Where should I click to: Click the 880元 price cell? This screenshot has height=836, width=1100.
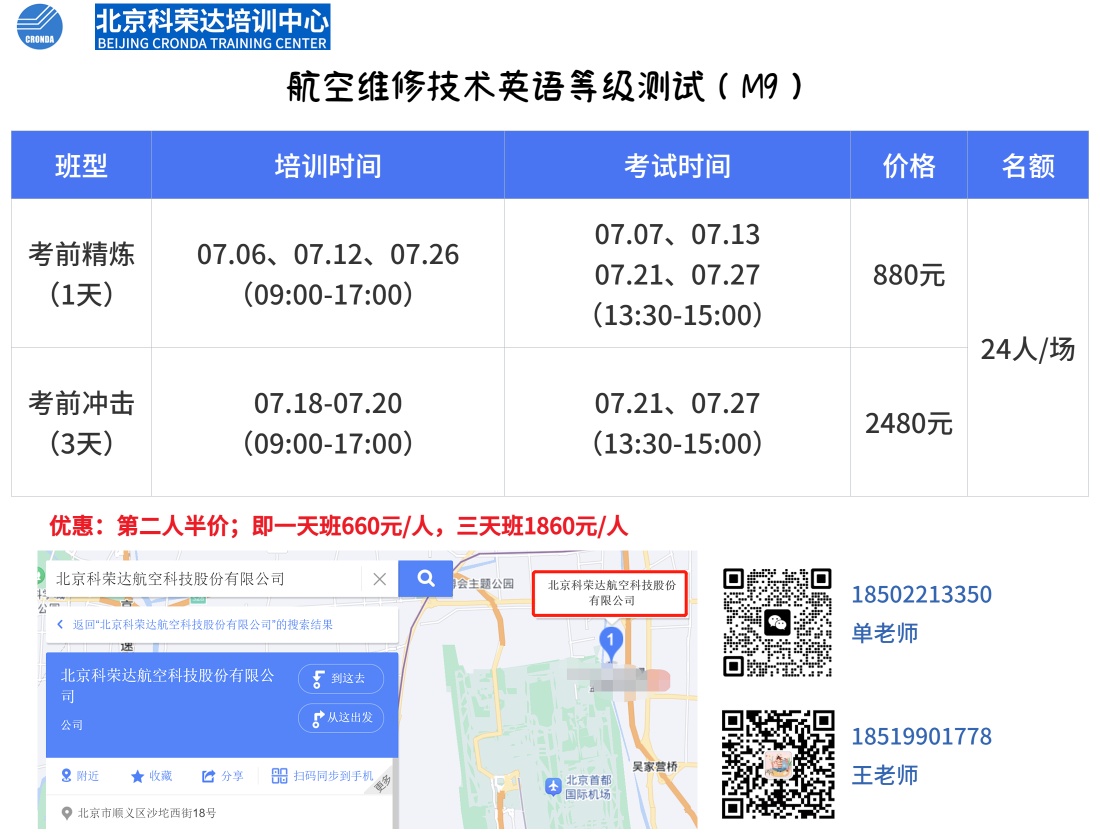908,274
